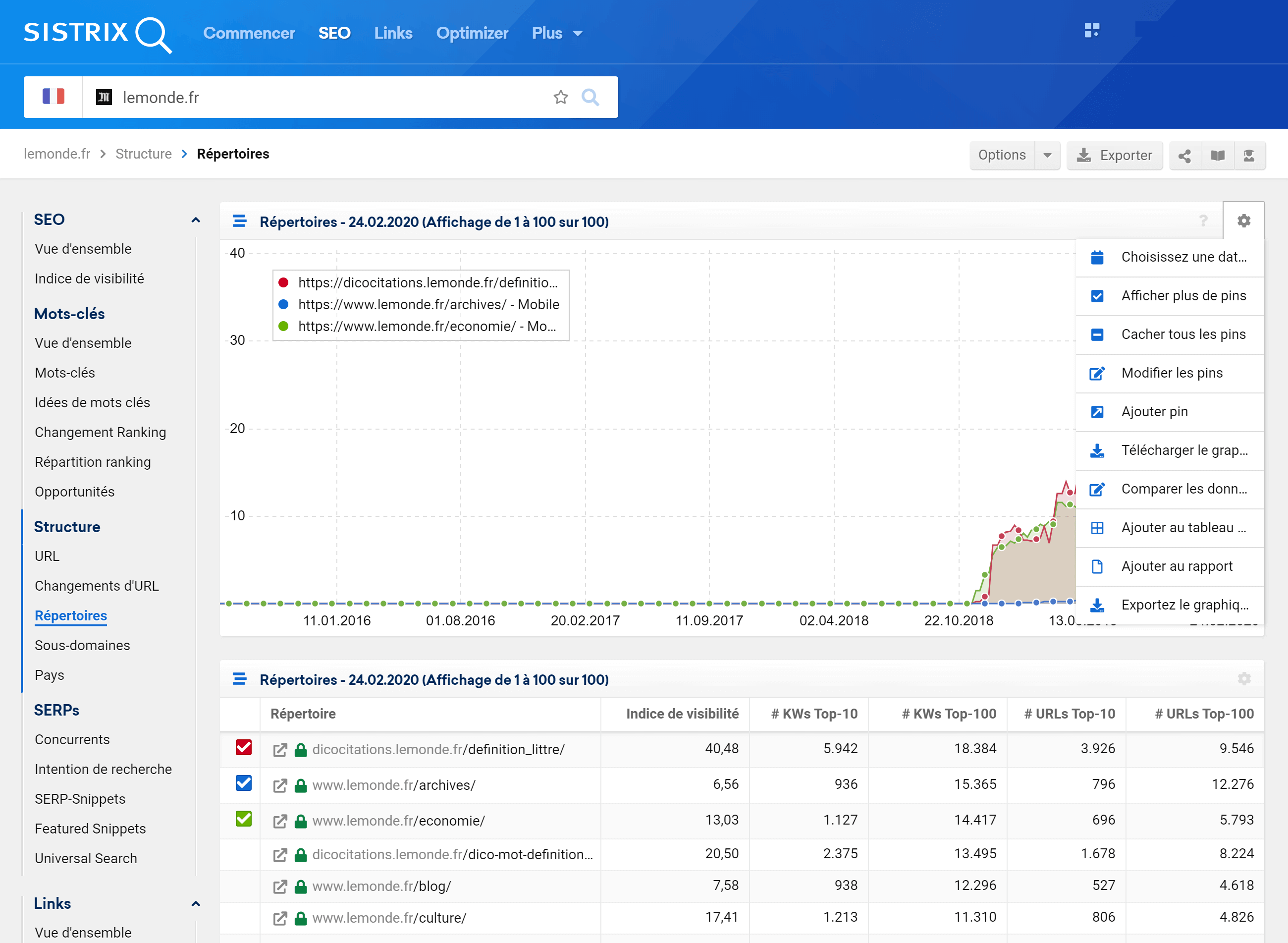
Task: Click the green lock icon on the dico-mot-definition row
Action: [300, 854]
